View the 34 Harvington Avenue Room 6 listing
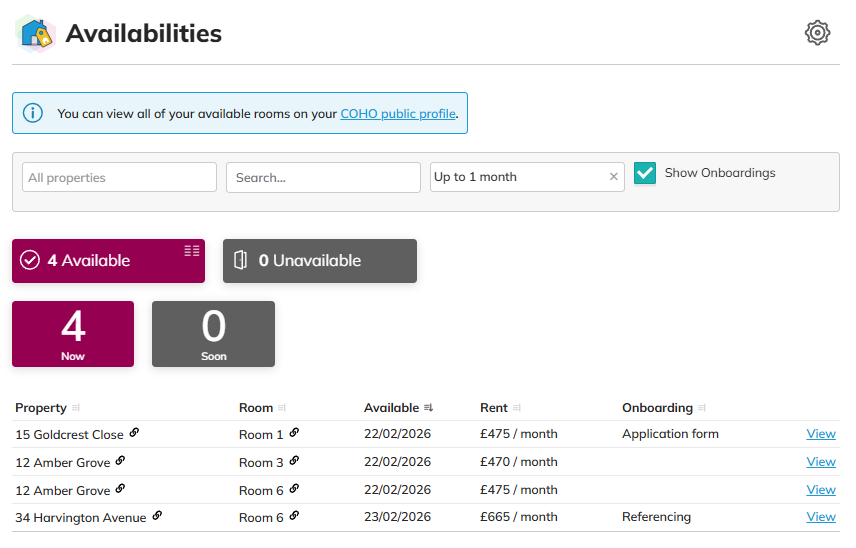This screenshot has height=548, width=856. point(820,517)
